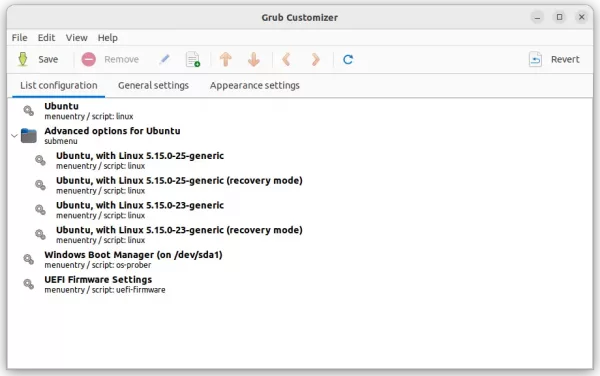Open the File menu
Screen dimensions: 600x376
(20, 37)
